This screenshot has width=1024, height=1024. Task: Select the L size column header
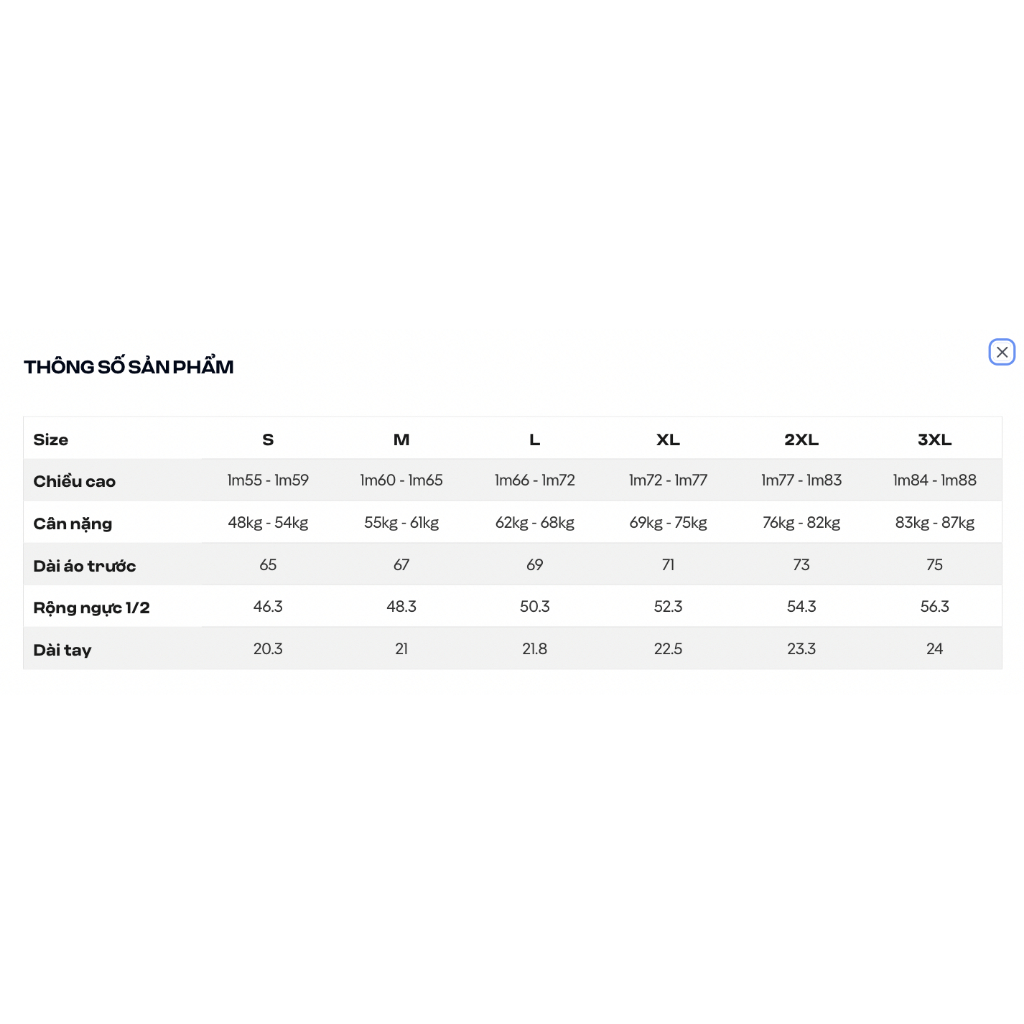point(534,440)
